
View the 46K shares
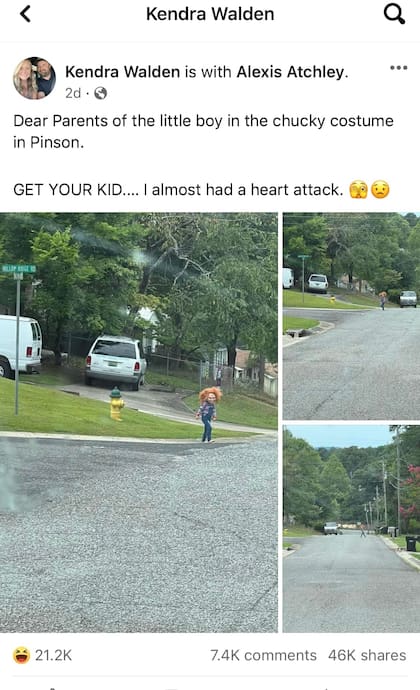367,655
